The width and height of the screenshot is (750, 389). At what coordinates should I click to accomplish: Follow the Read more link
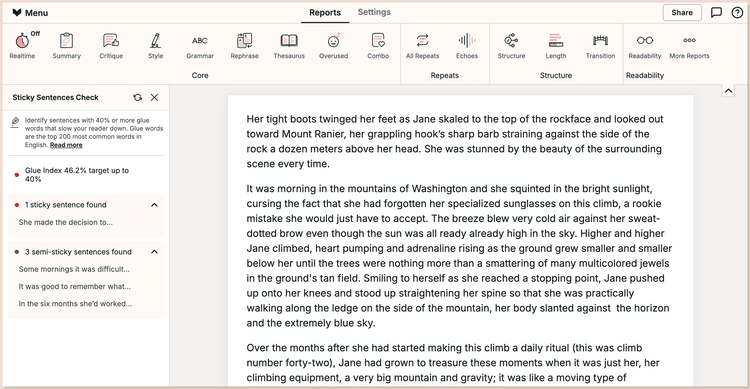66,145
